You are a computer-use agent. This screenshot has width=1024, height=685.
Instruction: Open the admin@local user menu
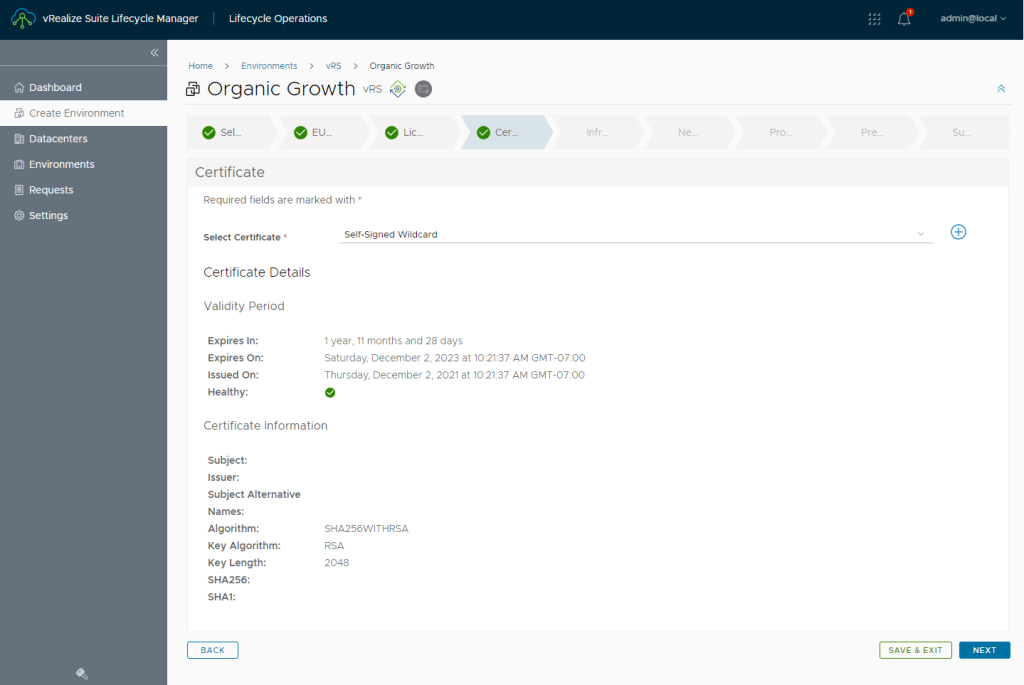click(x=973, y=18)
